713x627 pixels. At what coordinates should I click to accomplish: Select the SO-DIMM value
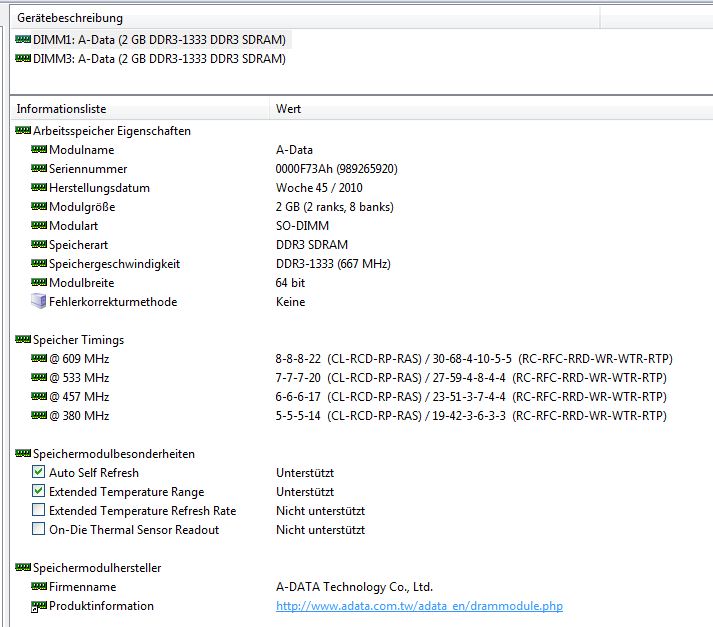pyautogui.click(x=302, y=226)
